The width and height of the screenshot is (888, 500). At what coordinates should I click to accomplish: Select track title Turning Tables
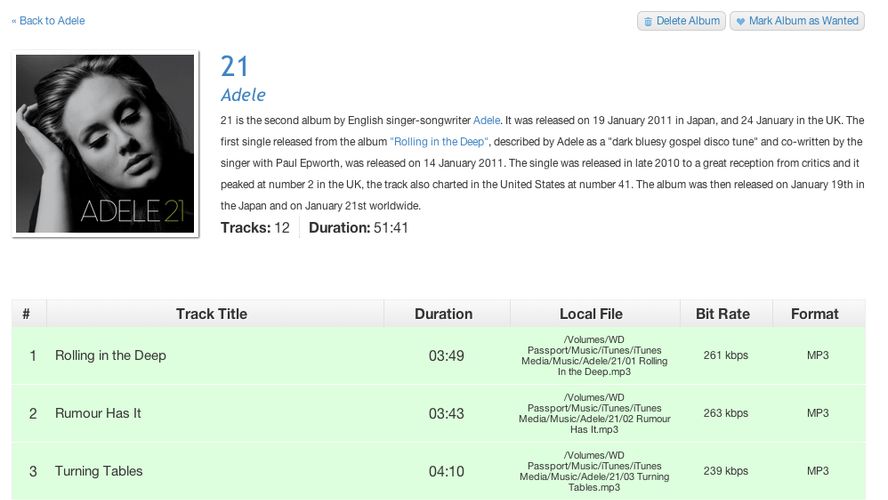[99, 471]
